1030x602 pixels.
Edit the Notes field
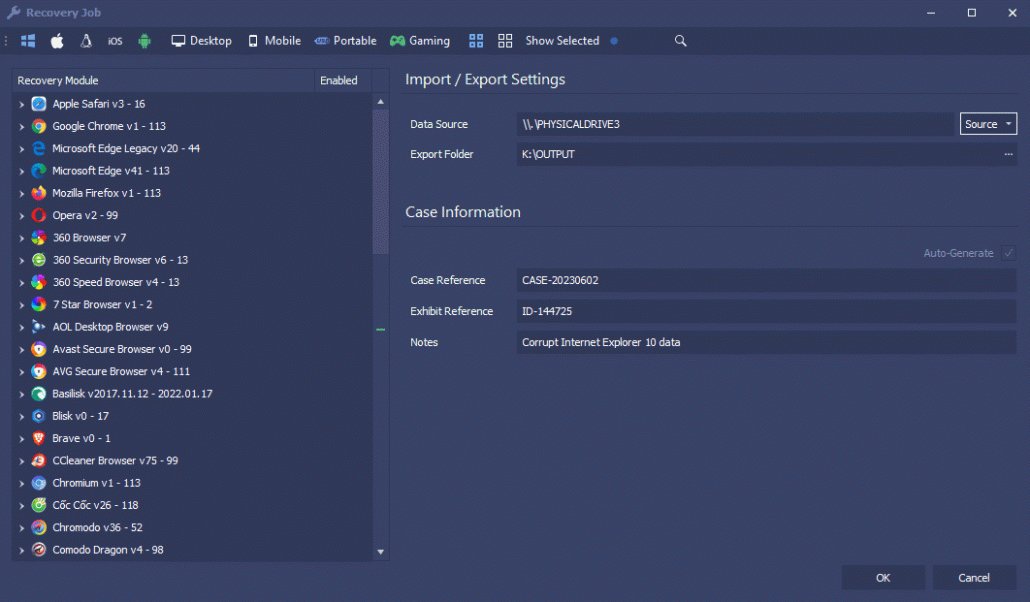point(767,342)
